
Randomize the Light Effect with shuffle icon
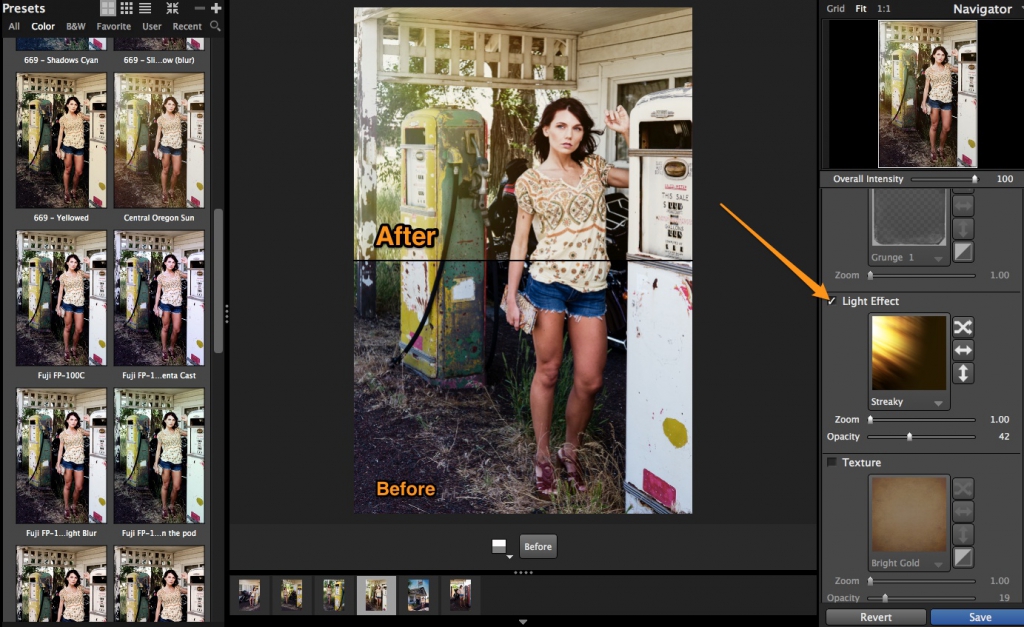click(x=963, y=327)
